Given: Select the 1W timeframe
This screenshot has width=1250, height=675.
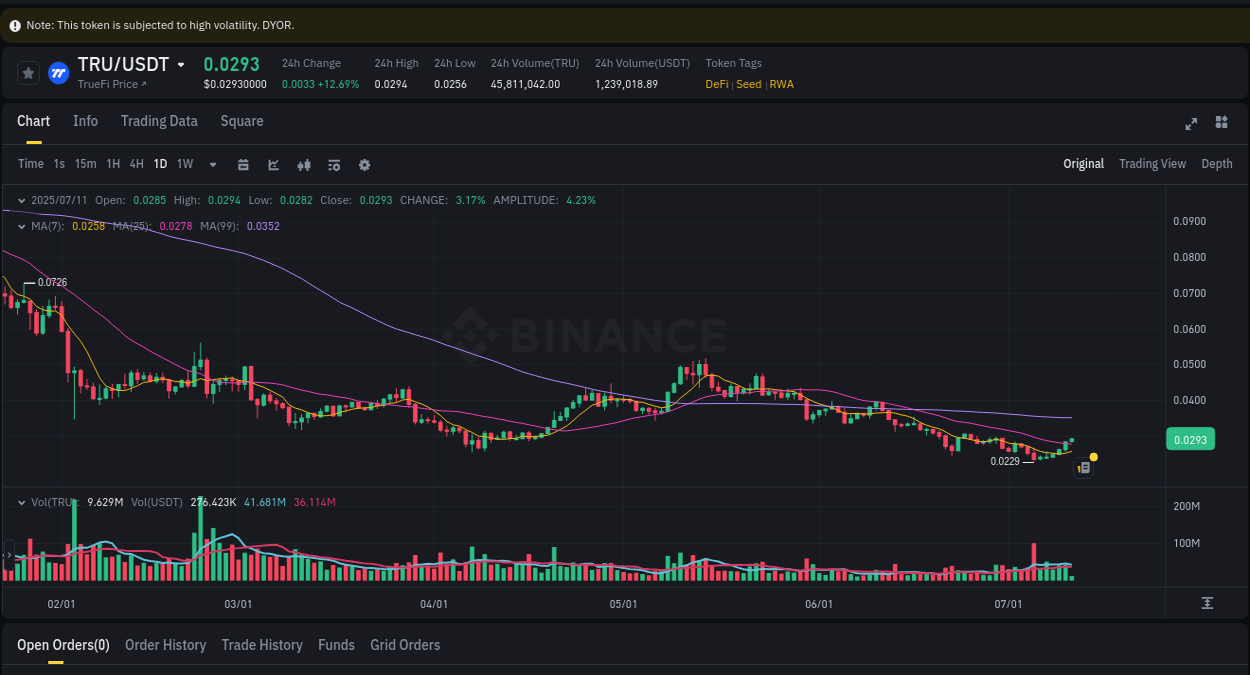Looking at the screenshot, I should coord(184,164).
